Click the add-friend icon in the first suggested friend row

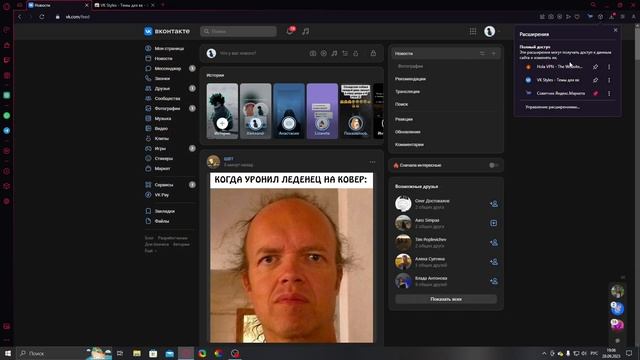pos(494,204)
